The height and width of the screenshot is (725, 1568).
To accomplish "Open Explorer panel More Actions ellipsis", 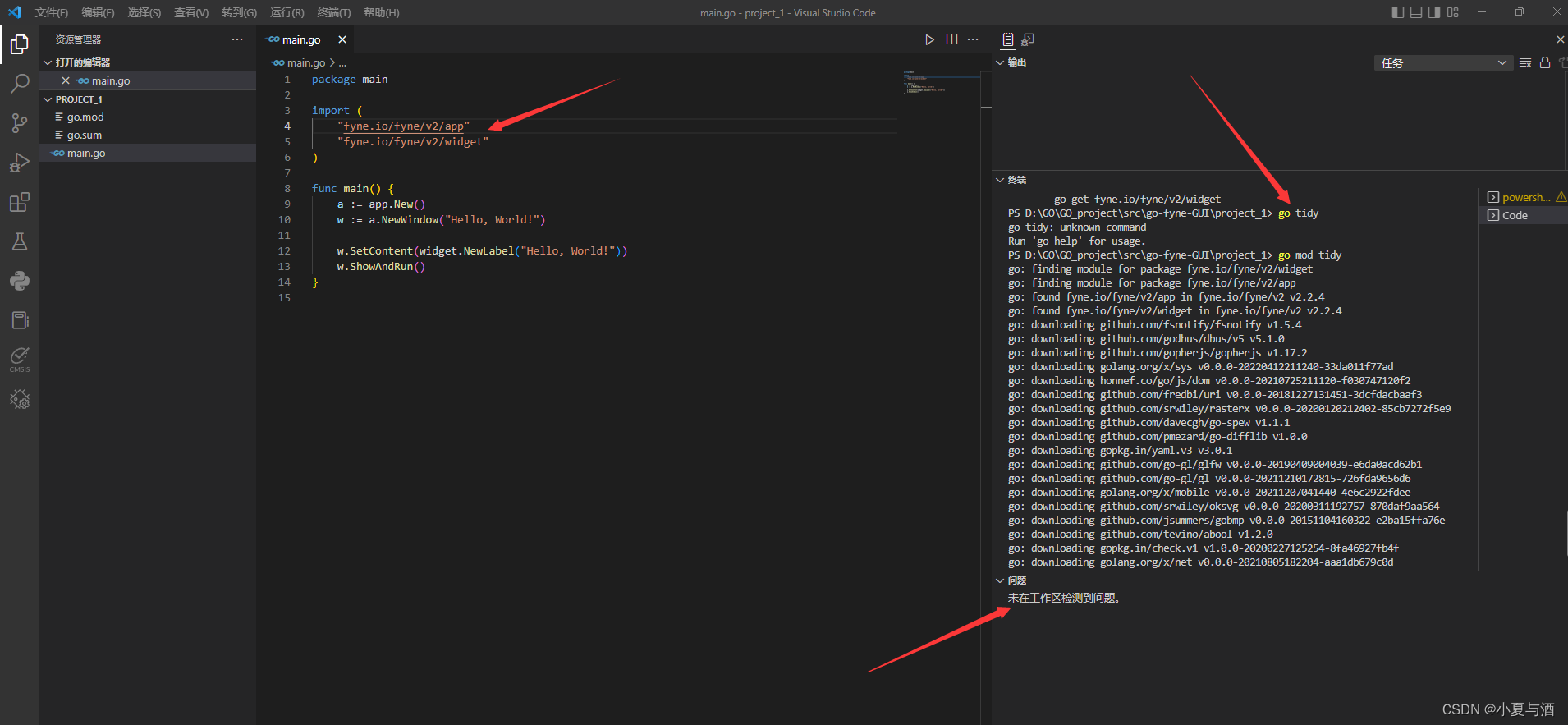I will click(x=237, y=39).
